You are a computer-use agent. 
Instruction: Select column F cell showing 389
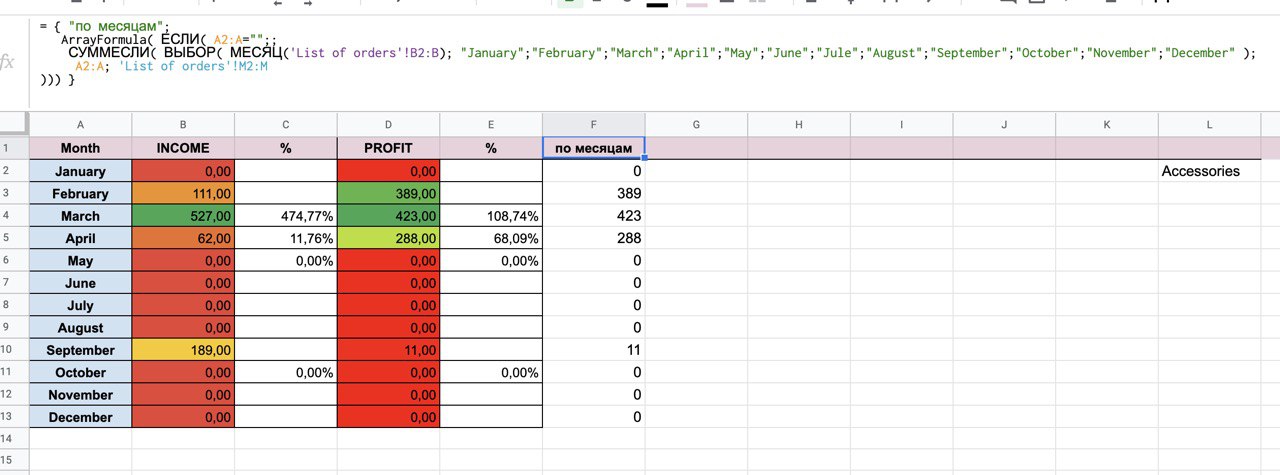point(594,193)
